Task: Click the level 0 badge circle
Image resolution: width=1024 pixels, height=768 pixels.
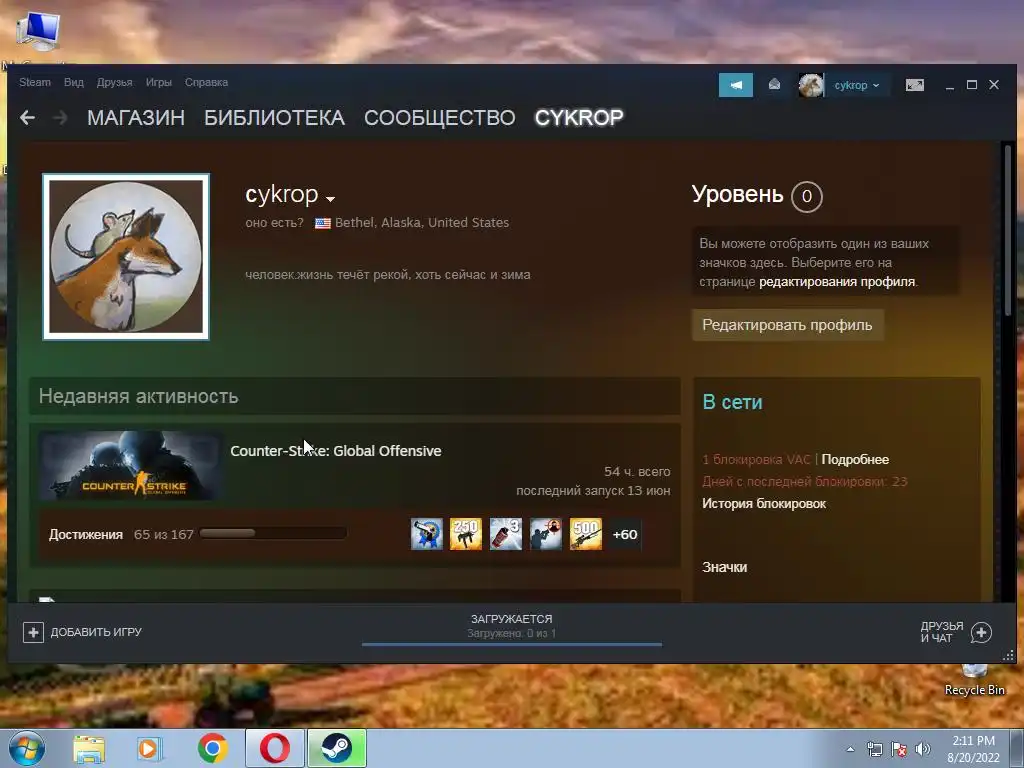Action: click(807, 196)
